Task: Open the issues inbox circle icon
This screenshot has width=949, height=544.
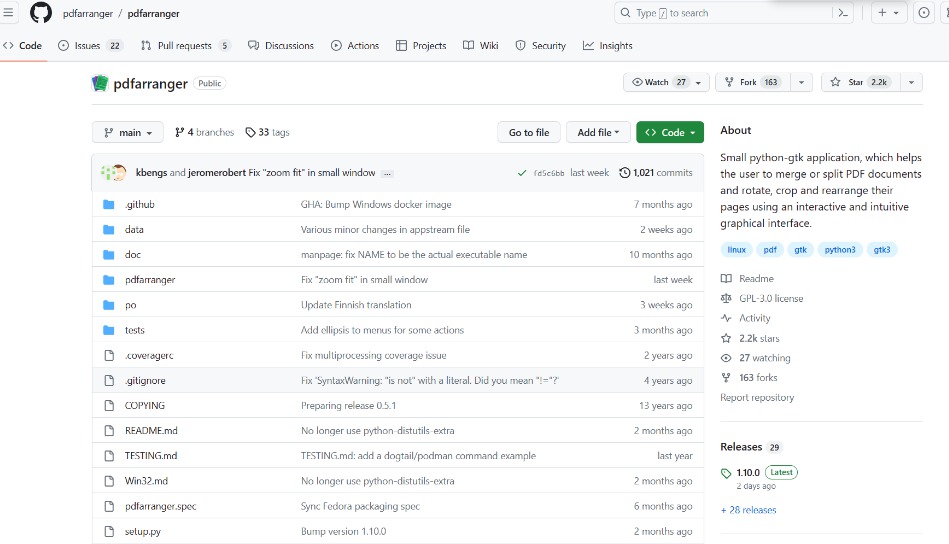Action: pyautogui.click(x=924, y=13)
